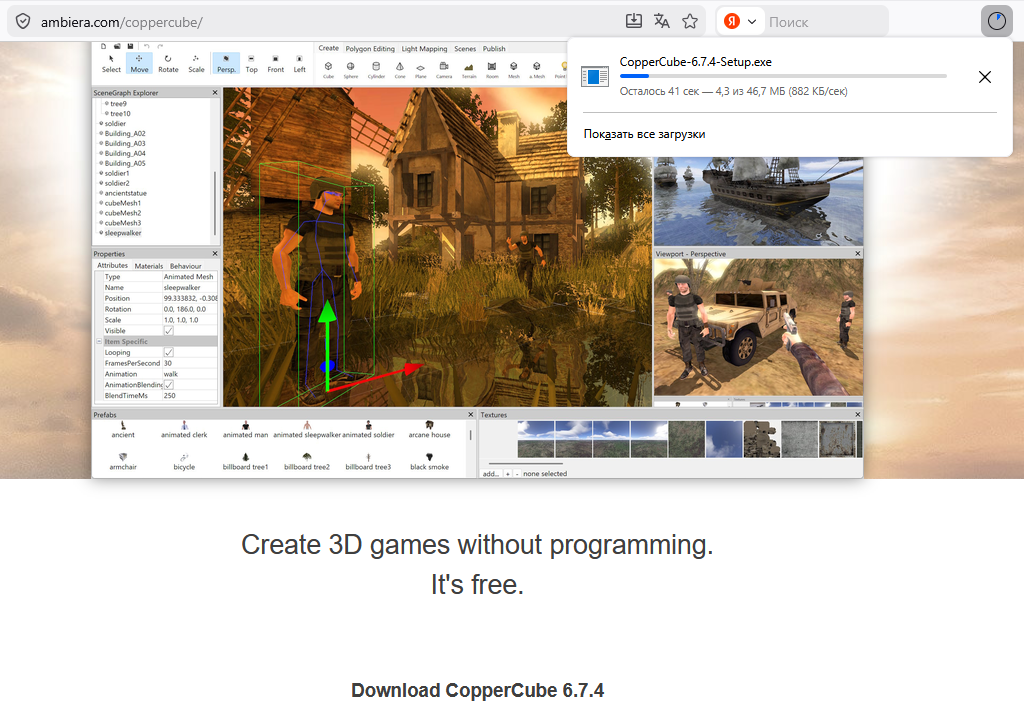Select sleepwalker node in the scene tree
This screenshot has height=722, width=1024.
tap(123, 233)
